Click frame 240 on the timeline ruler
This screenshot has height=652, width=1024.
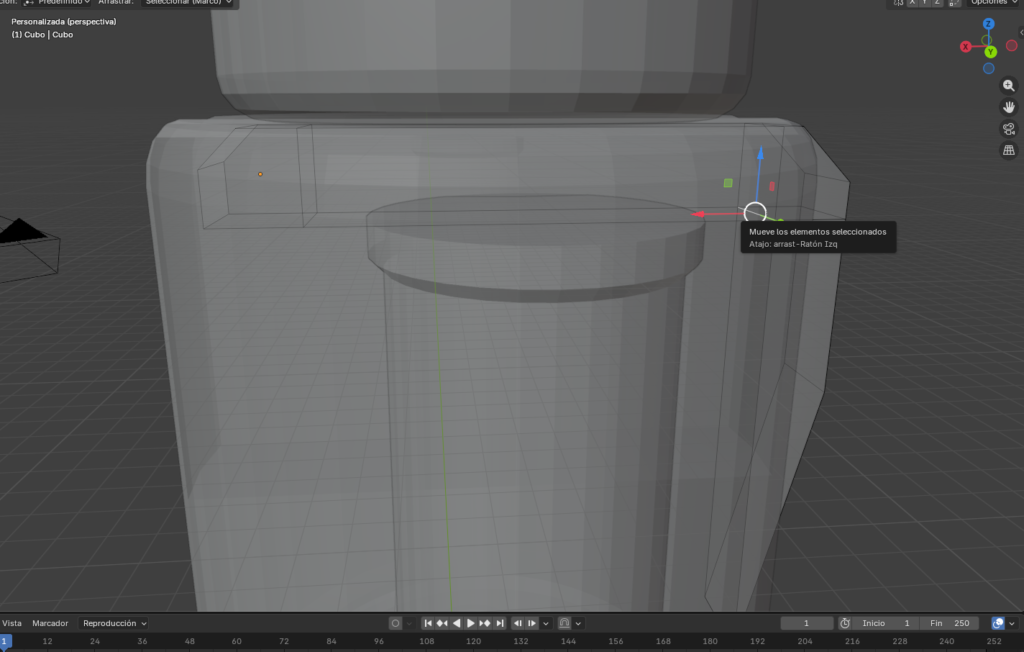[x=946, y=642]
